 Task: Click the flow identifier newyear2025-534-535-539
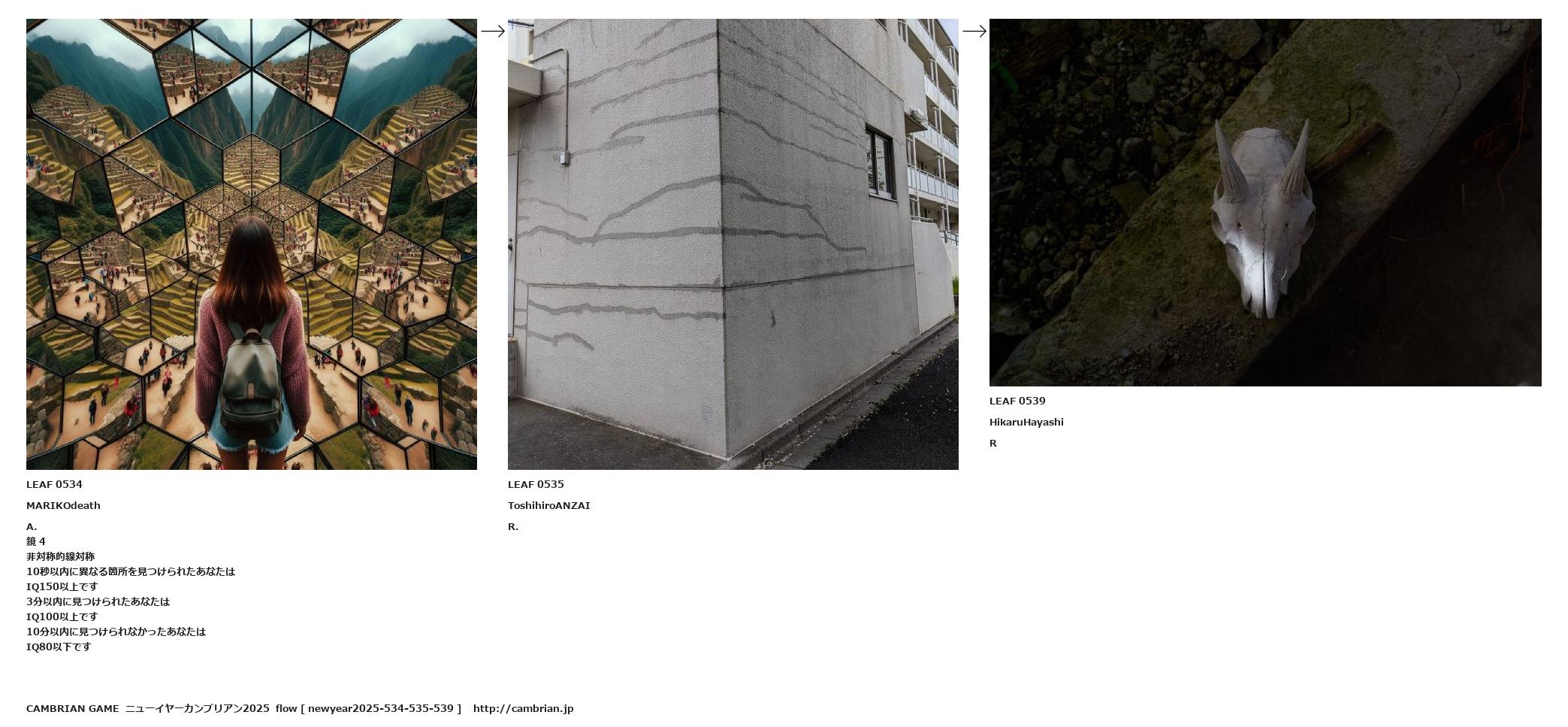click(381, 708)
